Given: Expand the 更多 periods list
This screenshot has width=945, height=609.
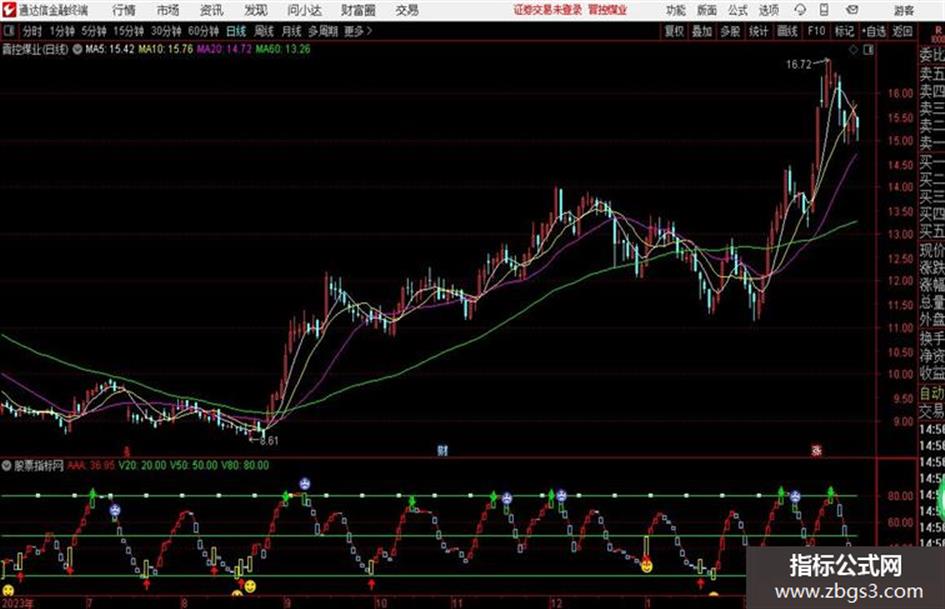Looking at the screenshot, I should (358, 31).
